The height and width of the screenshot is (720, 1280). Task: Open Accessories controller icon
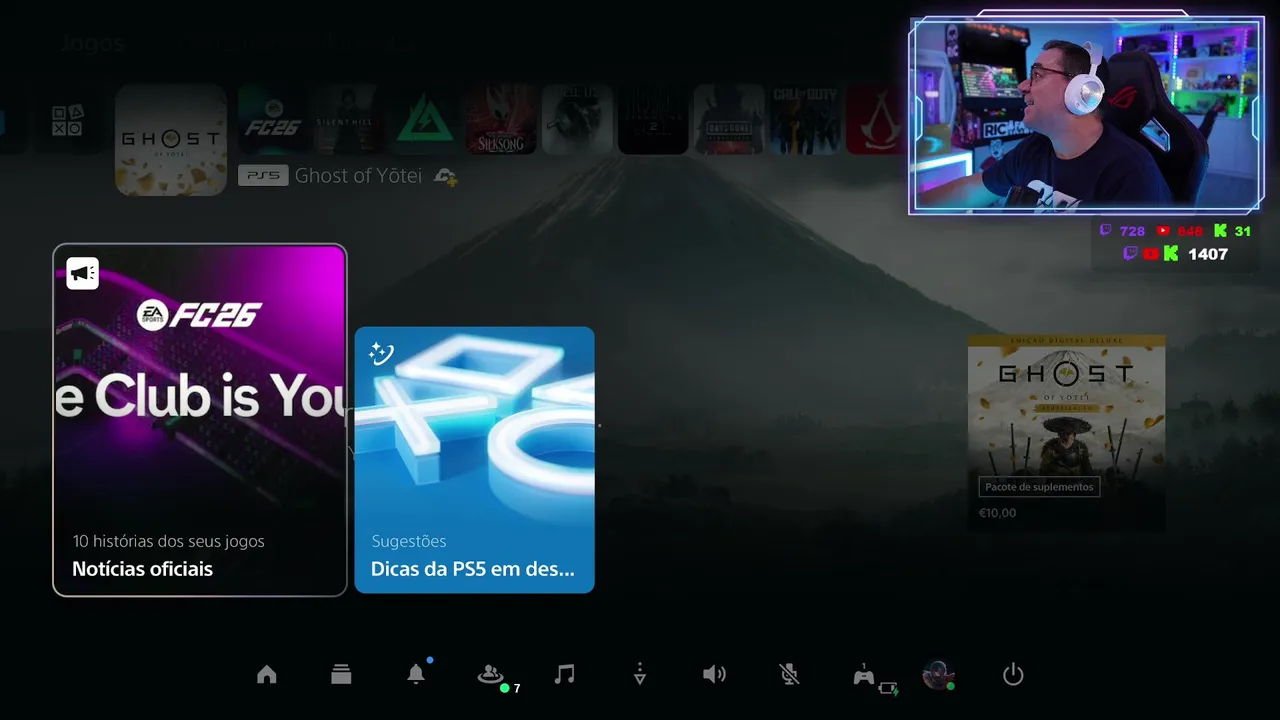pos(864,675)
